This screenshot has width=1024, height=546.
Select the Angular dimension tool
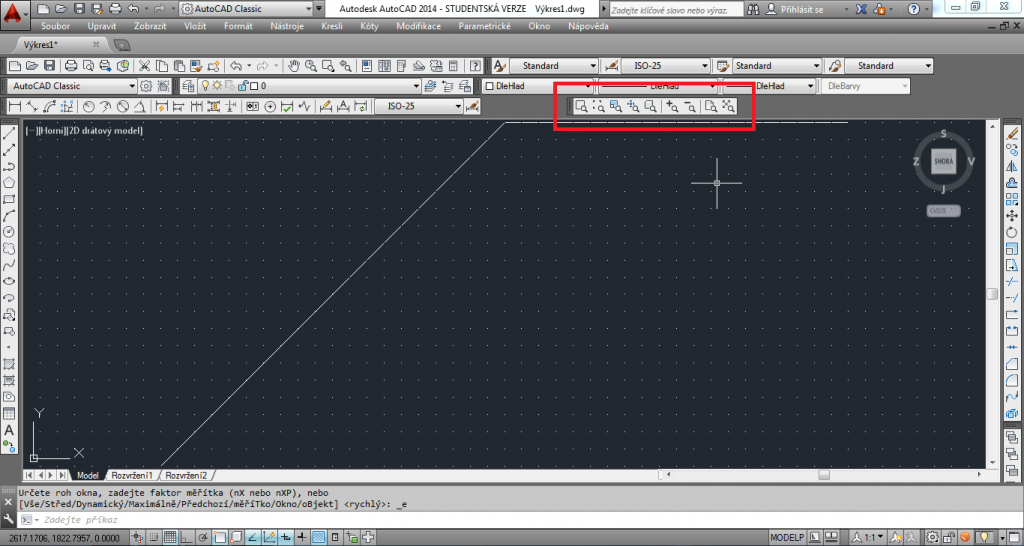tap(139, 106)
